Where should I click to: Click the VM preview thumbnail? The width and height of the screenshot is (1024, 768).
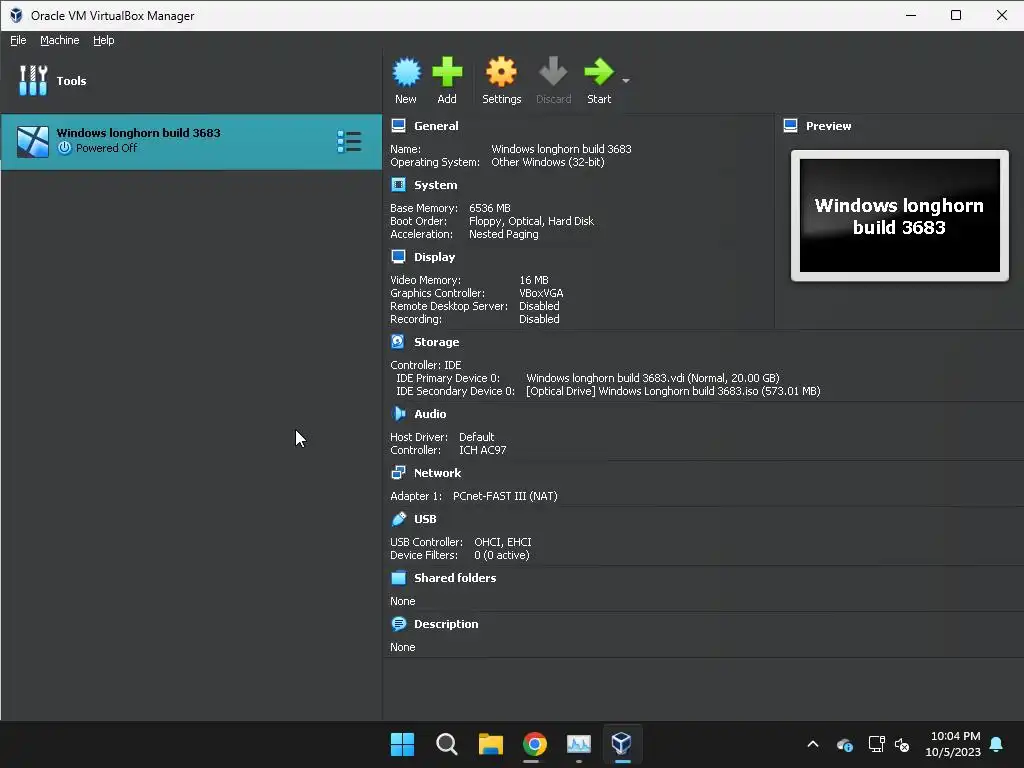pyautogui.click(x=899, y=216)
